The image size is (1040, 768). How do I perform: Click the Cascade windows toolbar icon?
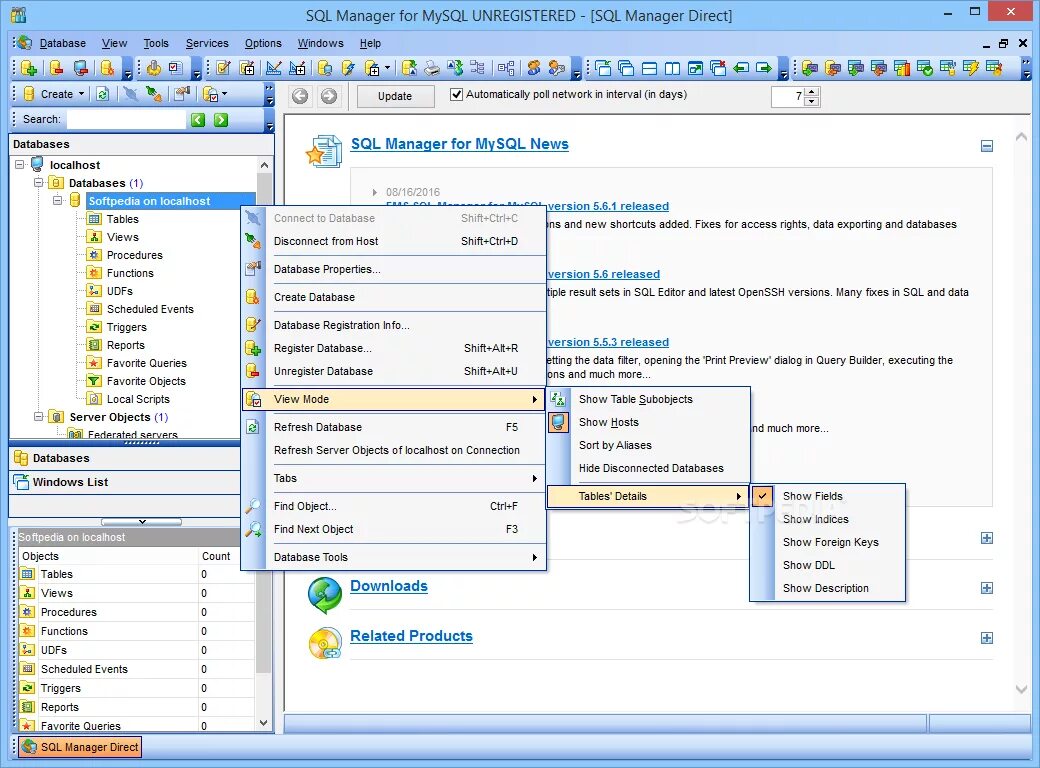coord(626,68)
